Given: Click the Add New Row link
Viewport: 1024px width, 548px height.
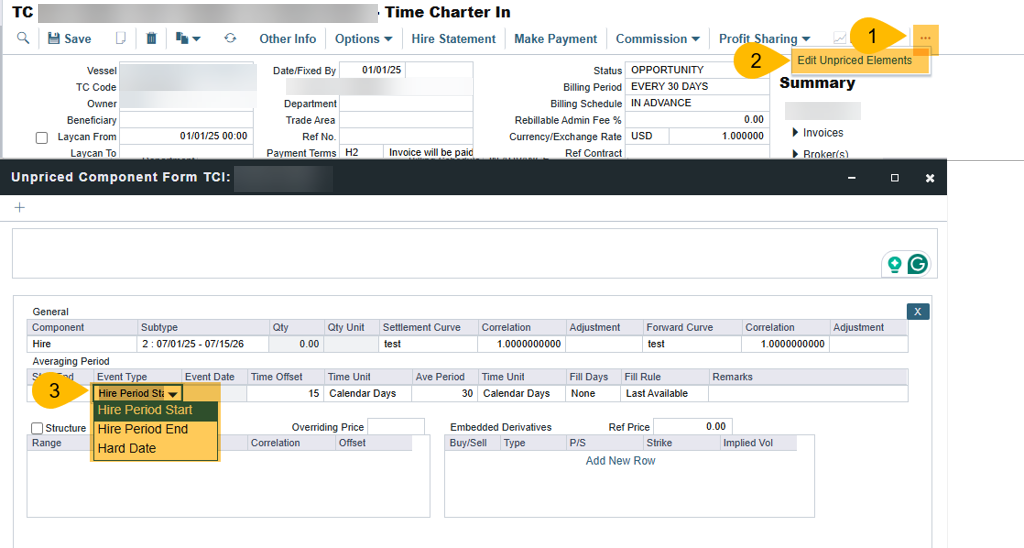Looking at the screenshot, I should tap(620, 461).
